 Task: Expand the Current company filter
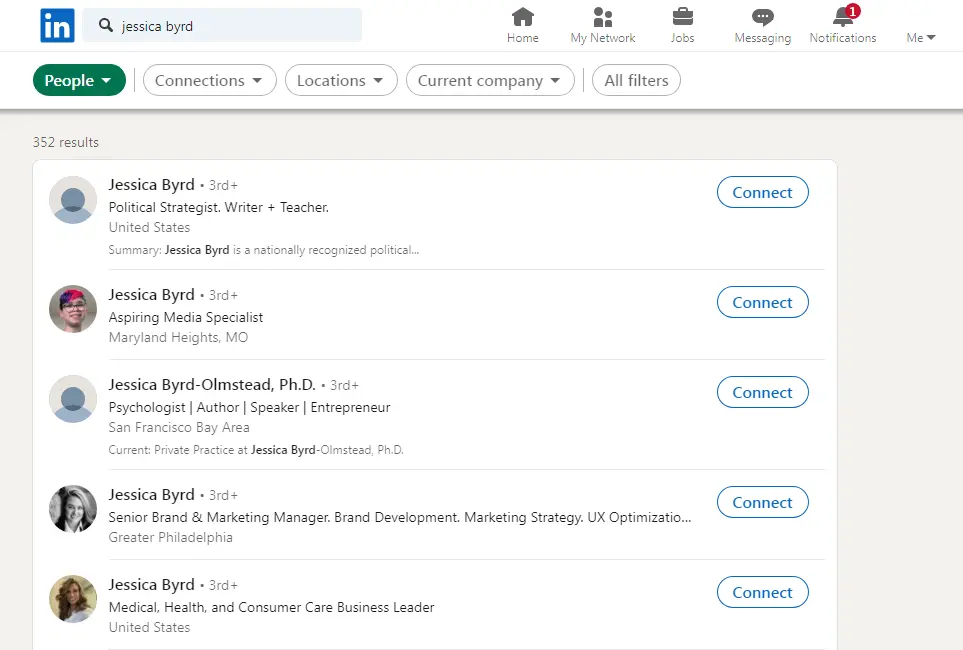click(490, 80)
